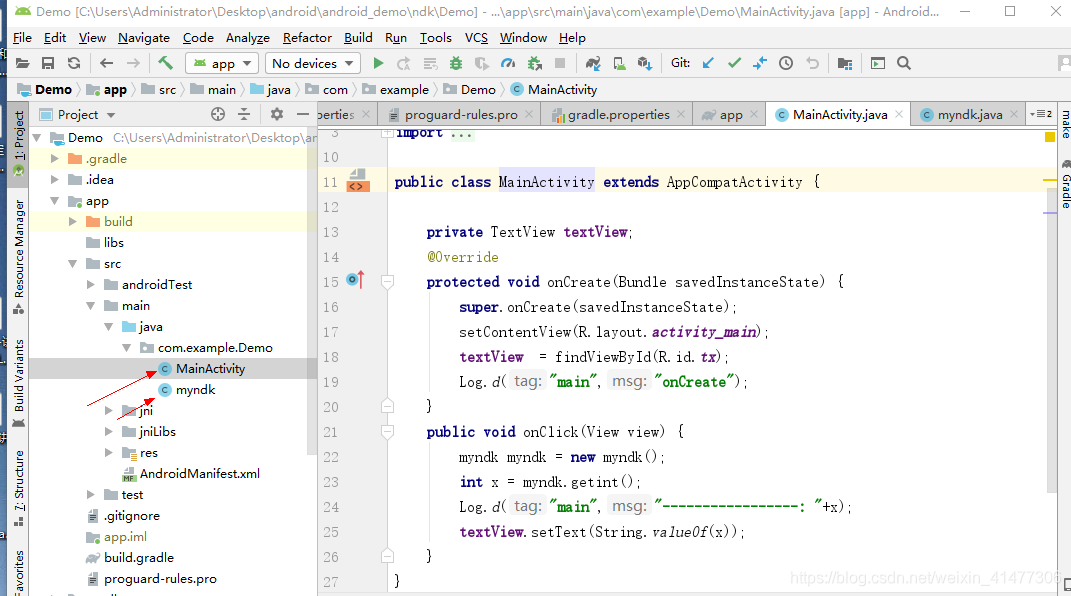Expand the test folder
This screenshot has height=596, width=1071.
(91, 494)
